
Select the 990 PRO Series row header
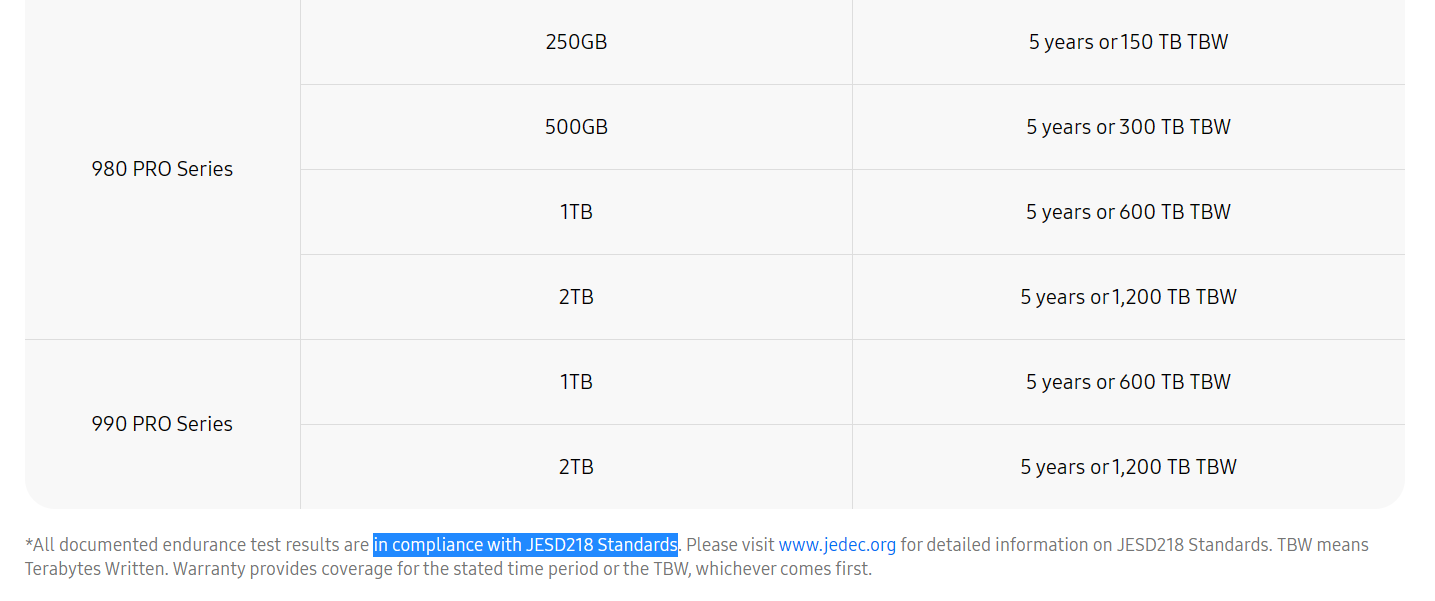[162, 424]
